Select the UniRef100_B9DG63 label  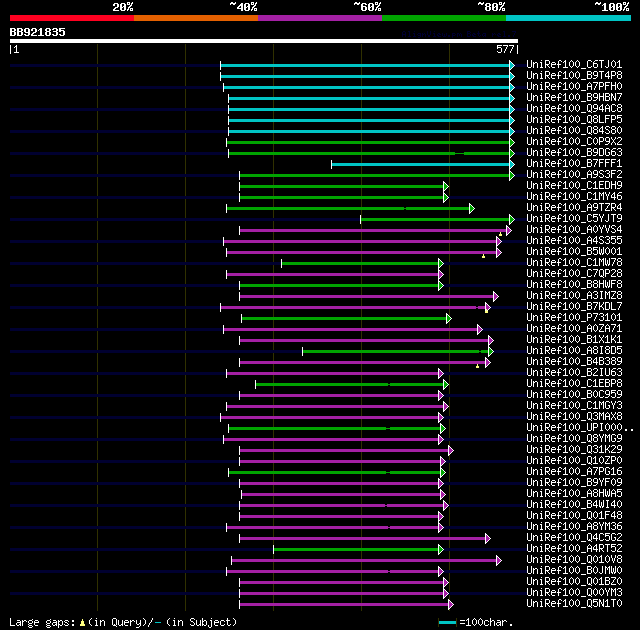pos(574,153)
